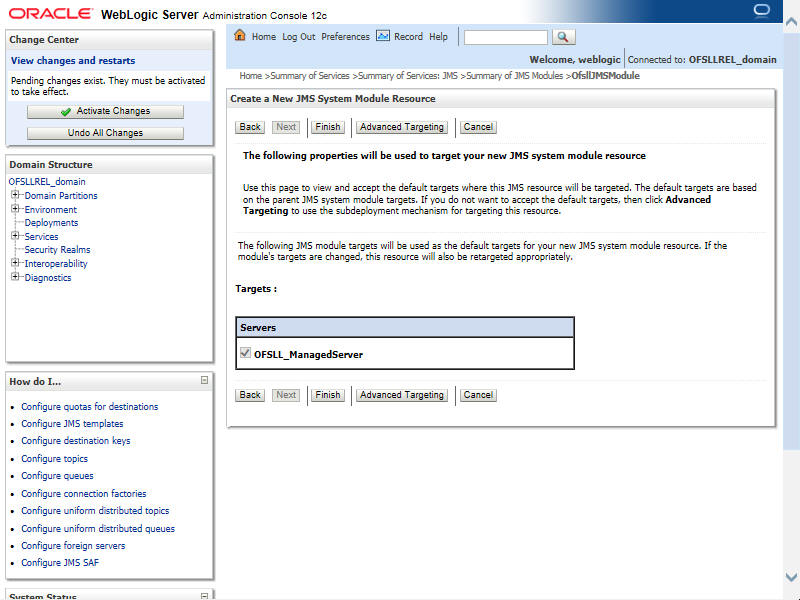800x600 pixels.
Task: Collapse the System Status panel
Action: 204,595
